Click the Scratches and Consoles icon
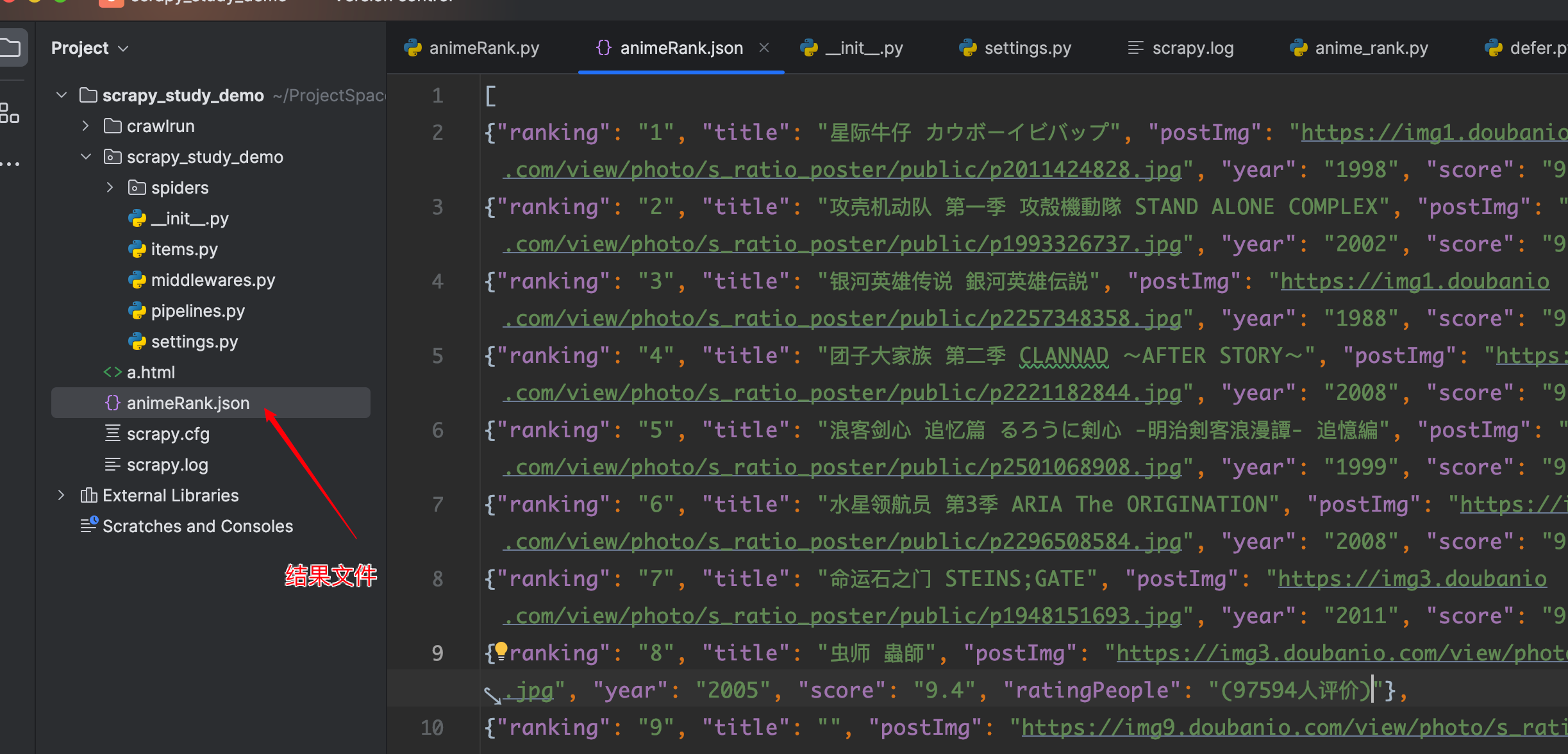 [88, 525]
